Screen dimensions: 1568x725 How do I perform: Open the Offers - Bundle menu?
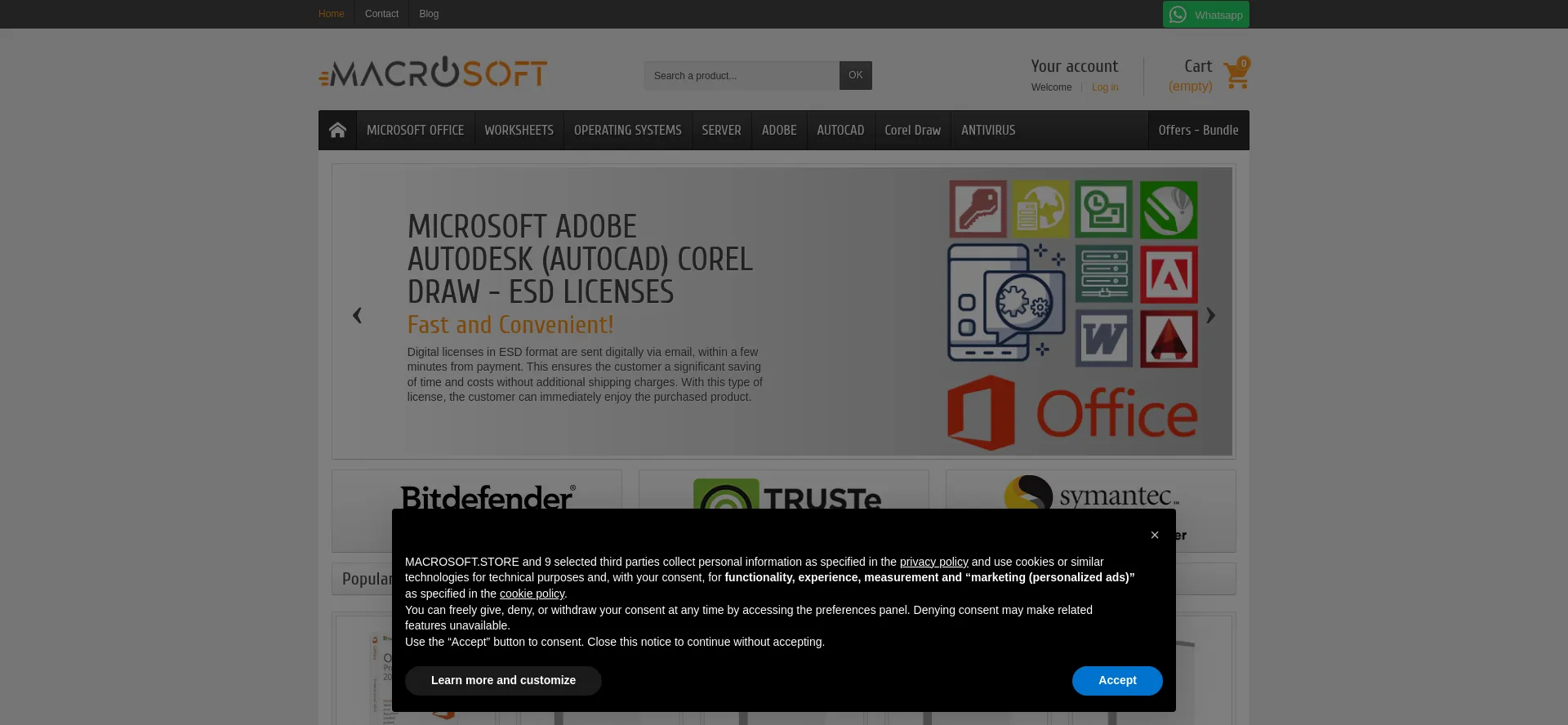click(x=1198, y=130)
